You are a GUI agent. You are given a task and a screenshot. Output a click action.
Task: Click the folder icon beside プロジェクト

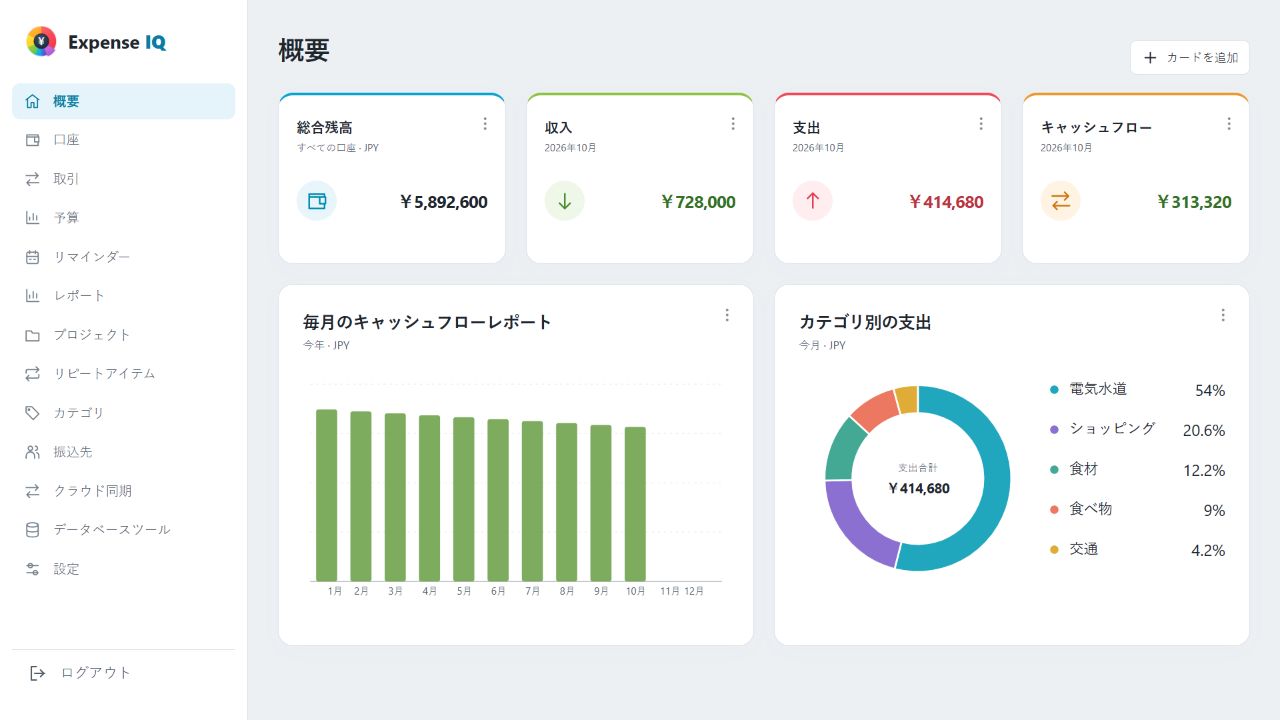point(33,335)
